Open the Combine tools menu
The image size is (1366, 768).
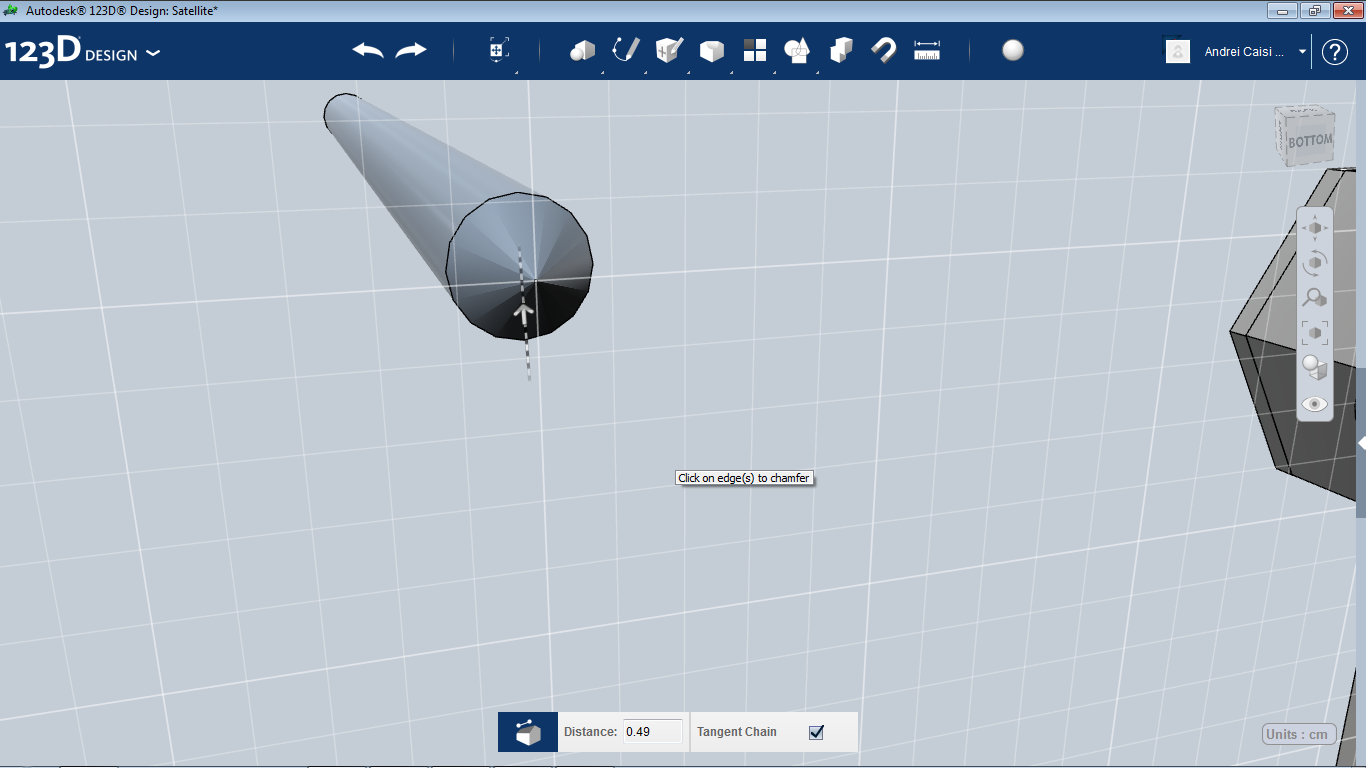(x=841, y=51)
